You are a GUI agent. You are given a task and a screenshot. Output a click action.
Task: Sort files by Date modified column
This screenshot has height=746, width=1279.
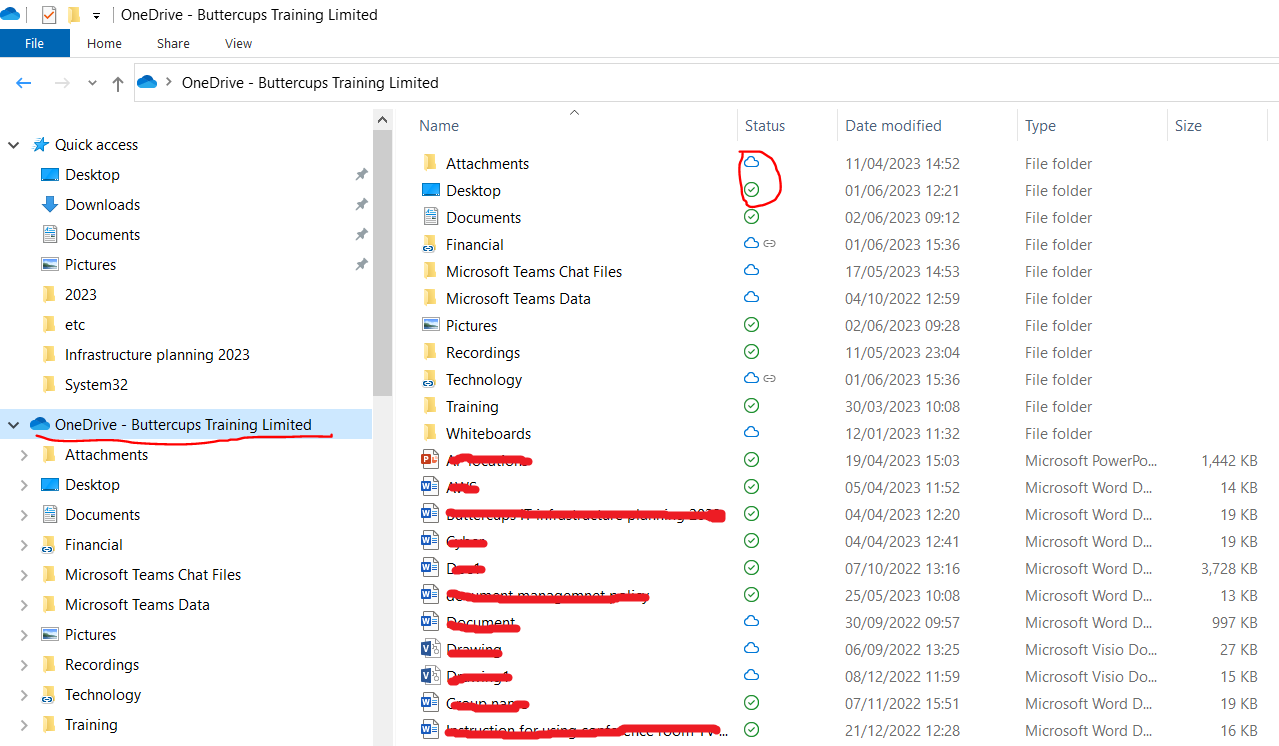(893, 126)
